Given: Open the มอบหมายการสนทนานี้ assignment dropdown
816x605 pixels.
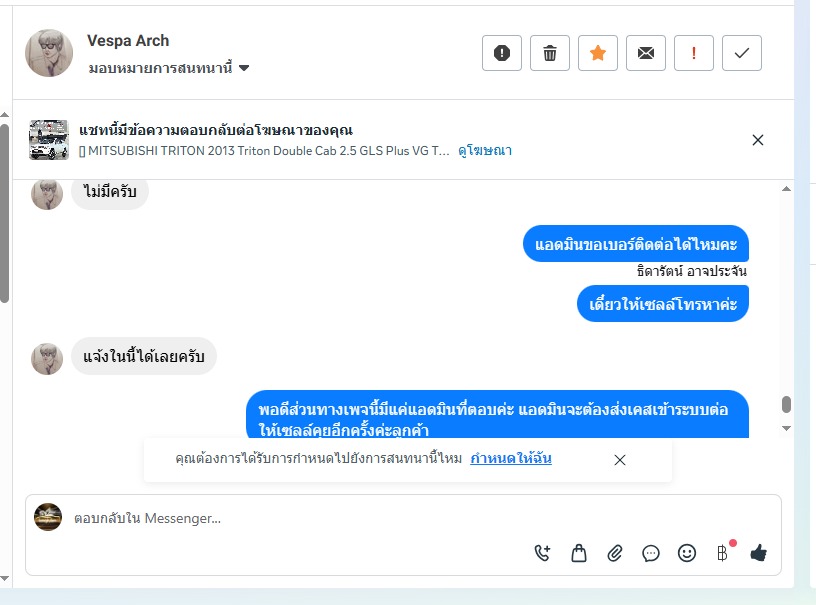Looking at the screenshot, I should pyautogui.click(x=169, y=68).
